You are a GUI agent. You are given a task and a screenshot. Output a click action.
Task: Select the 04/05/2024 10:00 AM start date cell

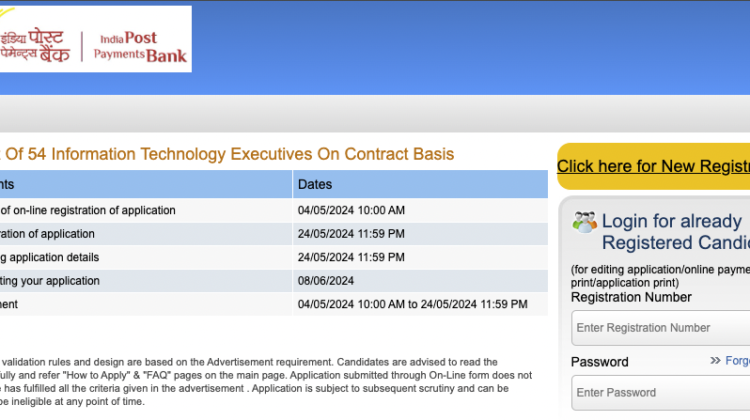(x=351, y=210)
